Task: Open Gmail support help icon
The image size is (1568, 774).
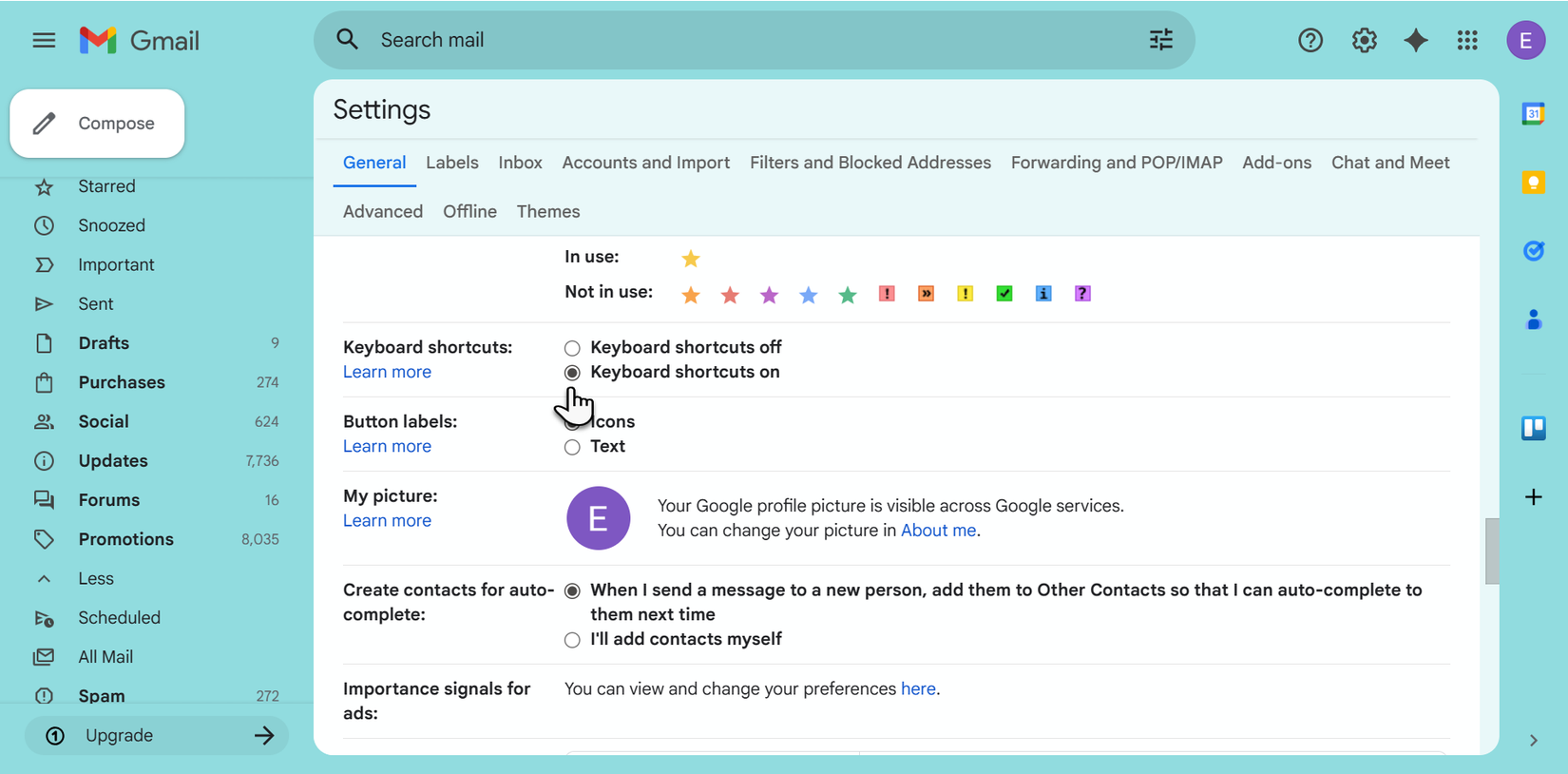Action: coord(1310,40)
